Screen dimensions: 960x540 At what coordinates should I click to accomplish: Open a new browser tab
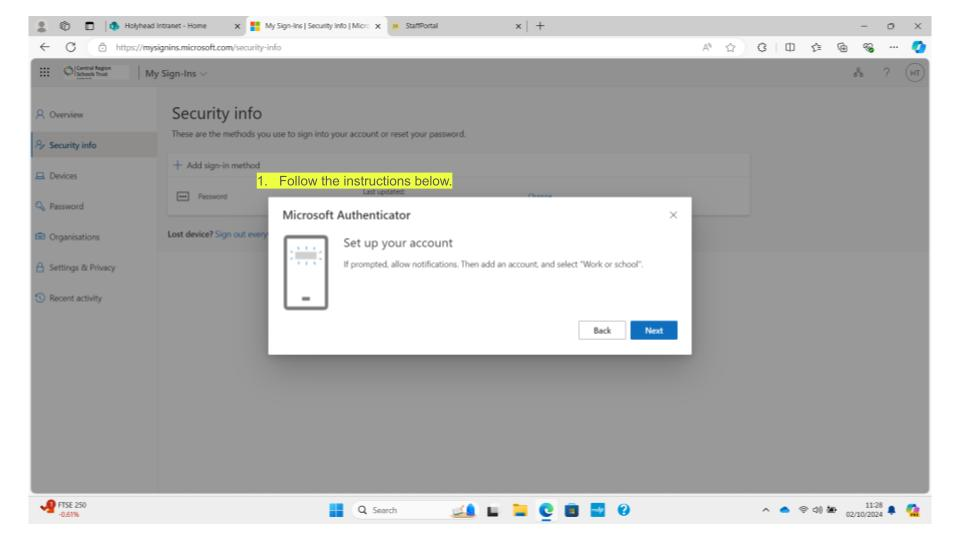(540, 26)
